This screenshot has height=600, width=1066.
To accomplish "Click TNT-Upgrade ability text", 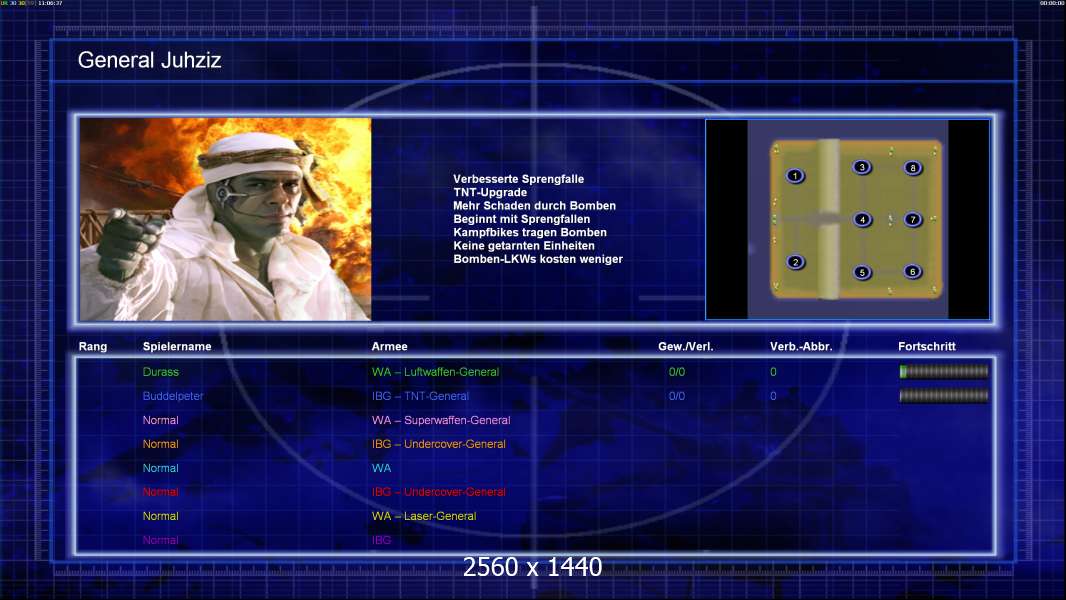I will pyautogui.click(x=490, y=192).
